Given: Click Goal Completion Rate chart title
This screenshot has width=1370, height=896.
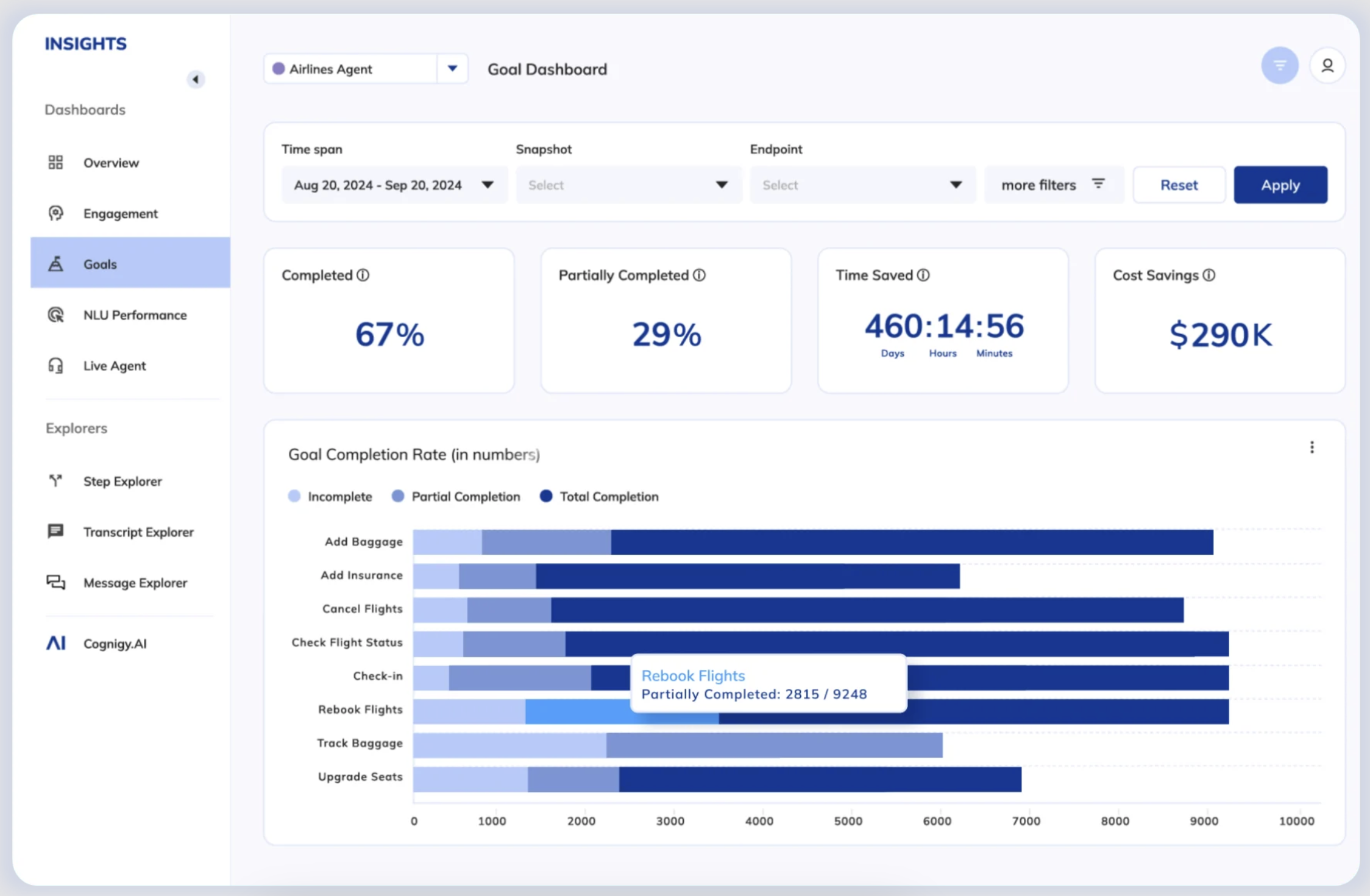Looking at the screenshot, I should pos(414,454).
